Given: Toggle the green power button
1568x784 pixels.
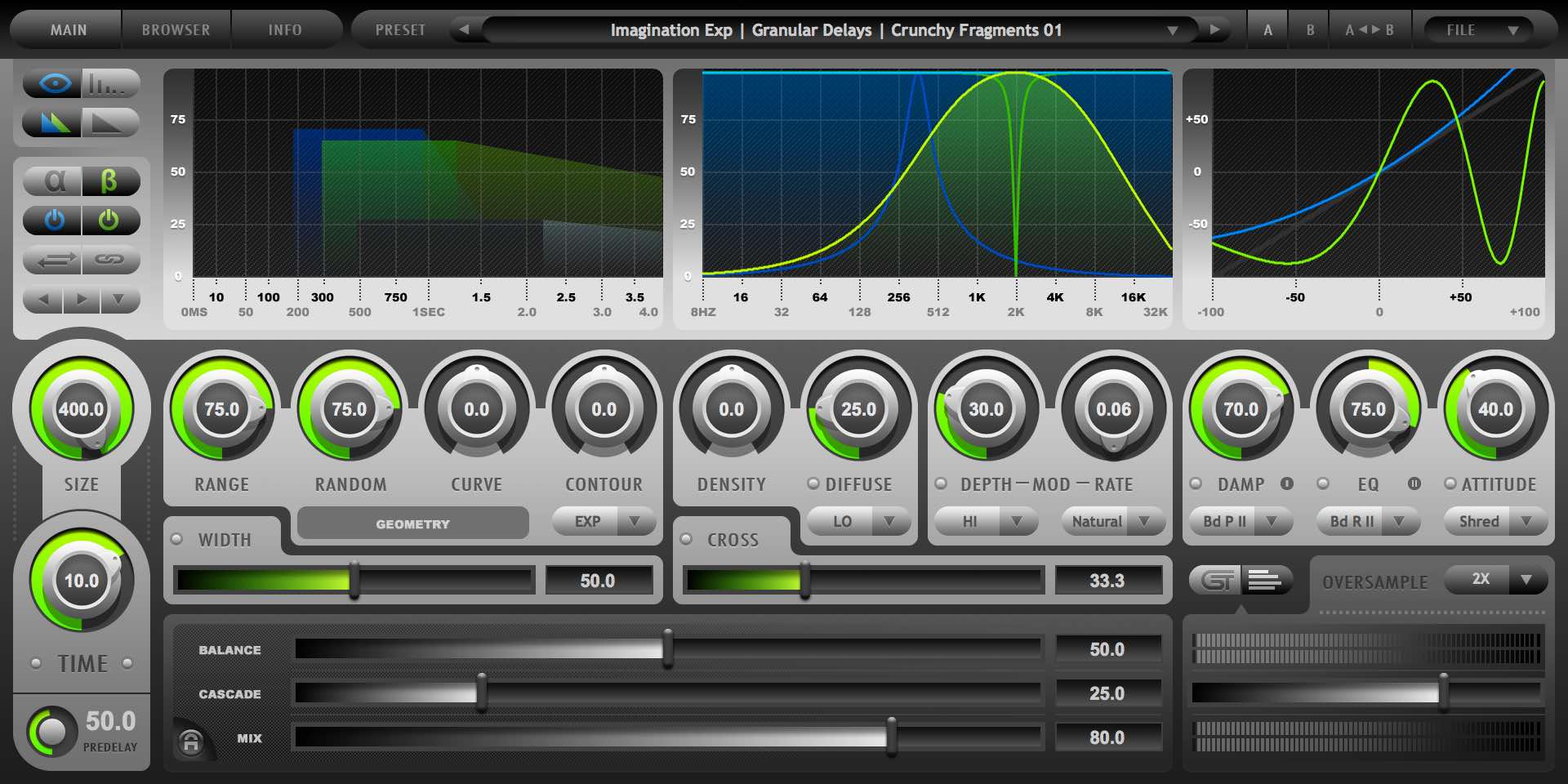Looking at the screenshot, I should click(109, 220).
